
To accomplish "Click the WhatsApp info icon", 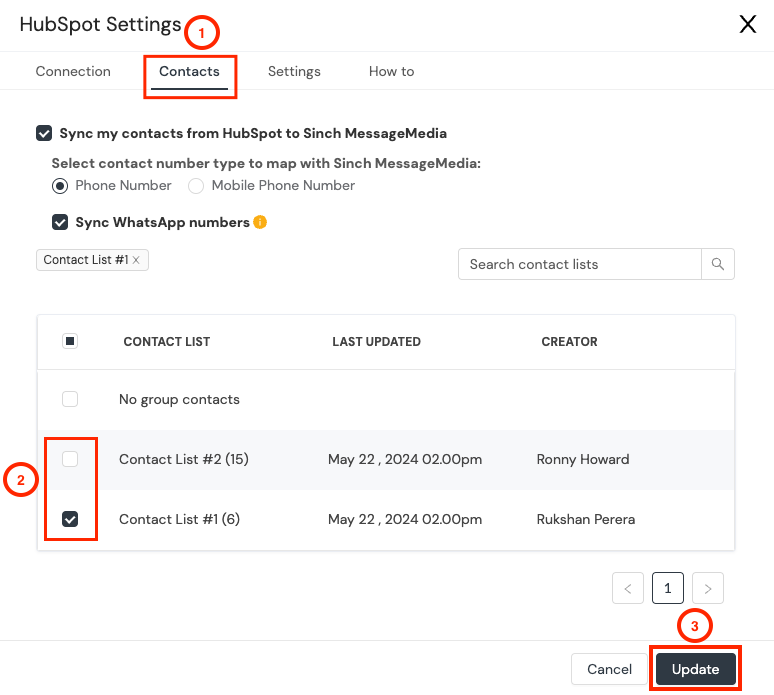I will (260, 222).
